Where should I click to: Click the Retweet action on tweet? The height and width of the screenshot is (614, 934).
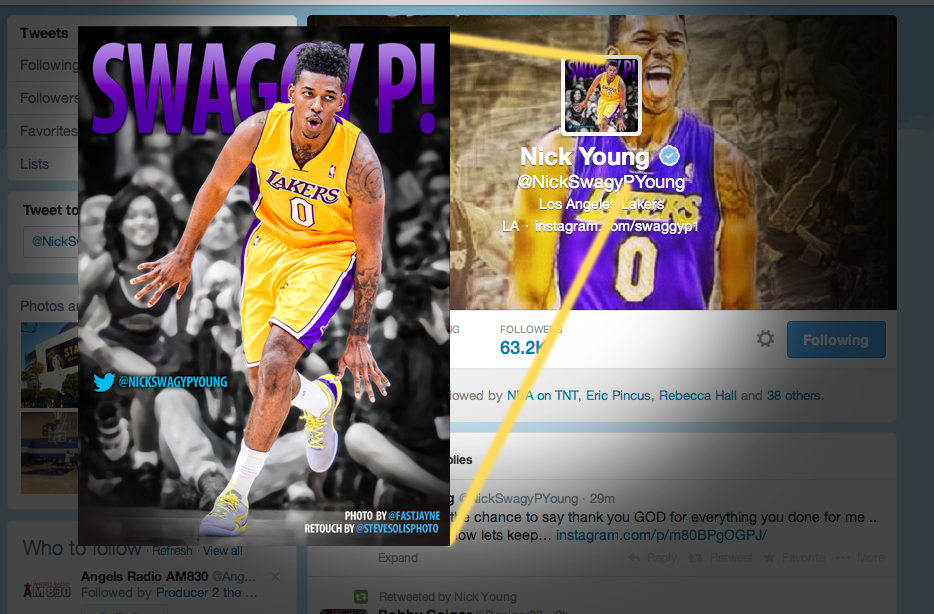(720, 558)
